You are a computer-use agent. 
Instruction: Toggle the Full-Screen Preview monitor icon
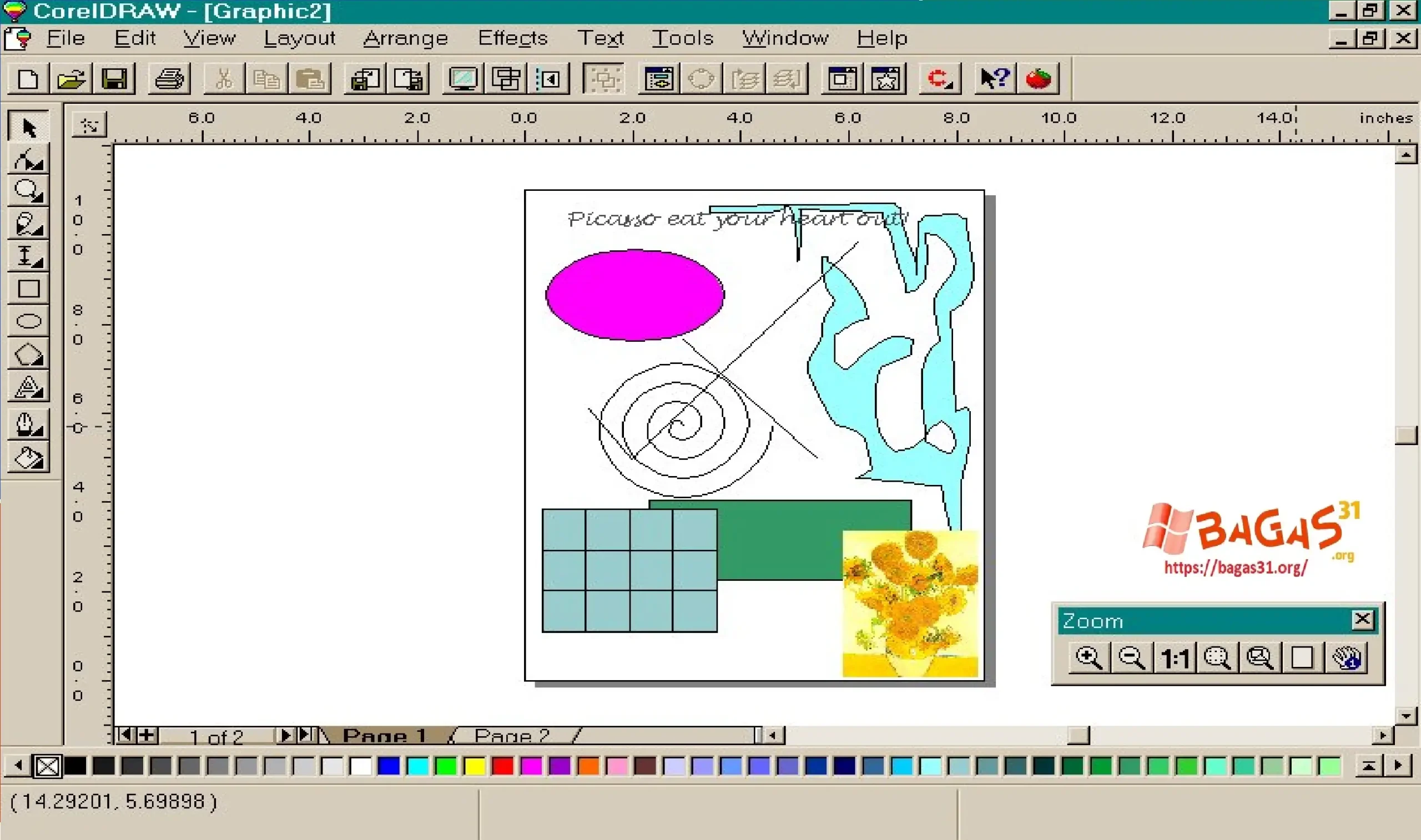coord(462,79)
